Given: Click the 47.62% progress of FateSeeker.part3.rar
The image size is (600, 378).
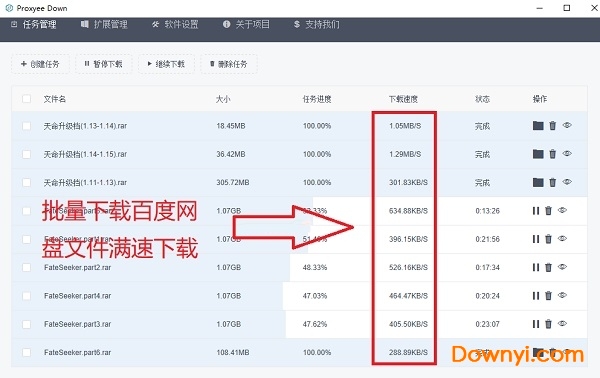Looking at the screenshot, I should pyautogui.click(x=315, y=324).
